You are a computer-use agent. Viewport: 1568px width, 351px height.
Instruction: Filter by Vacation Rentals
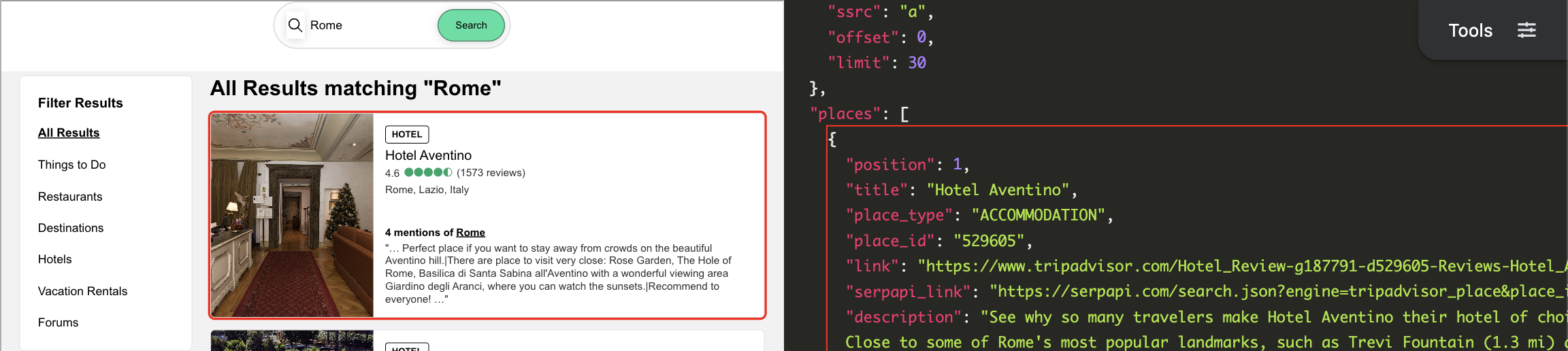coord(83,291)
